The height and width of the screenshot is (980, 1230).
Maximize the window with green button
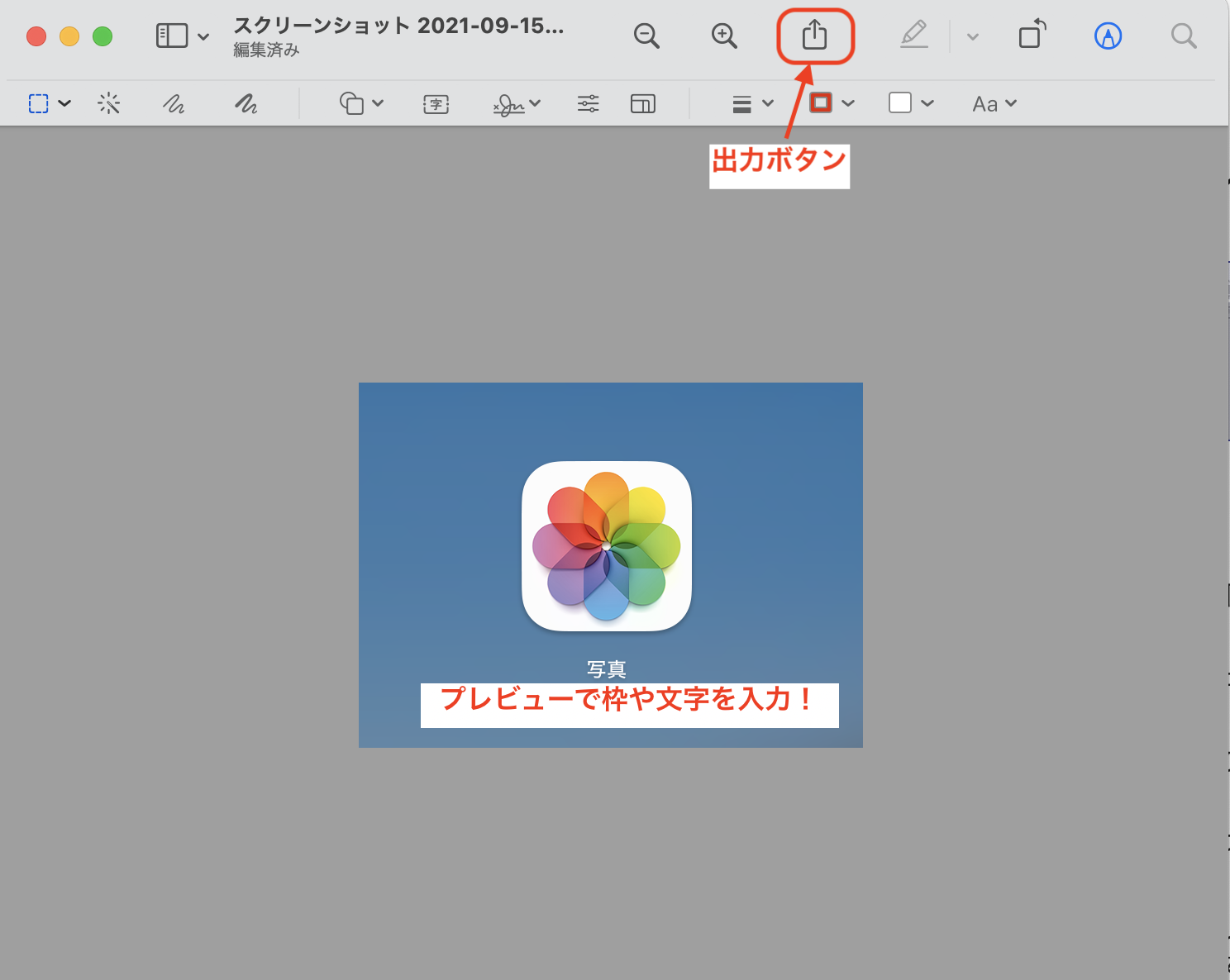(102, 36)
